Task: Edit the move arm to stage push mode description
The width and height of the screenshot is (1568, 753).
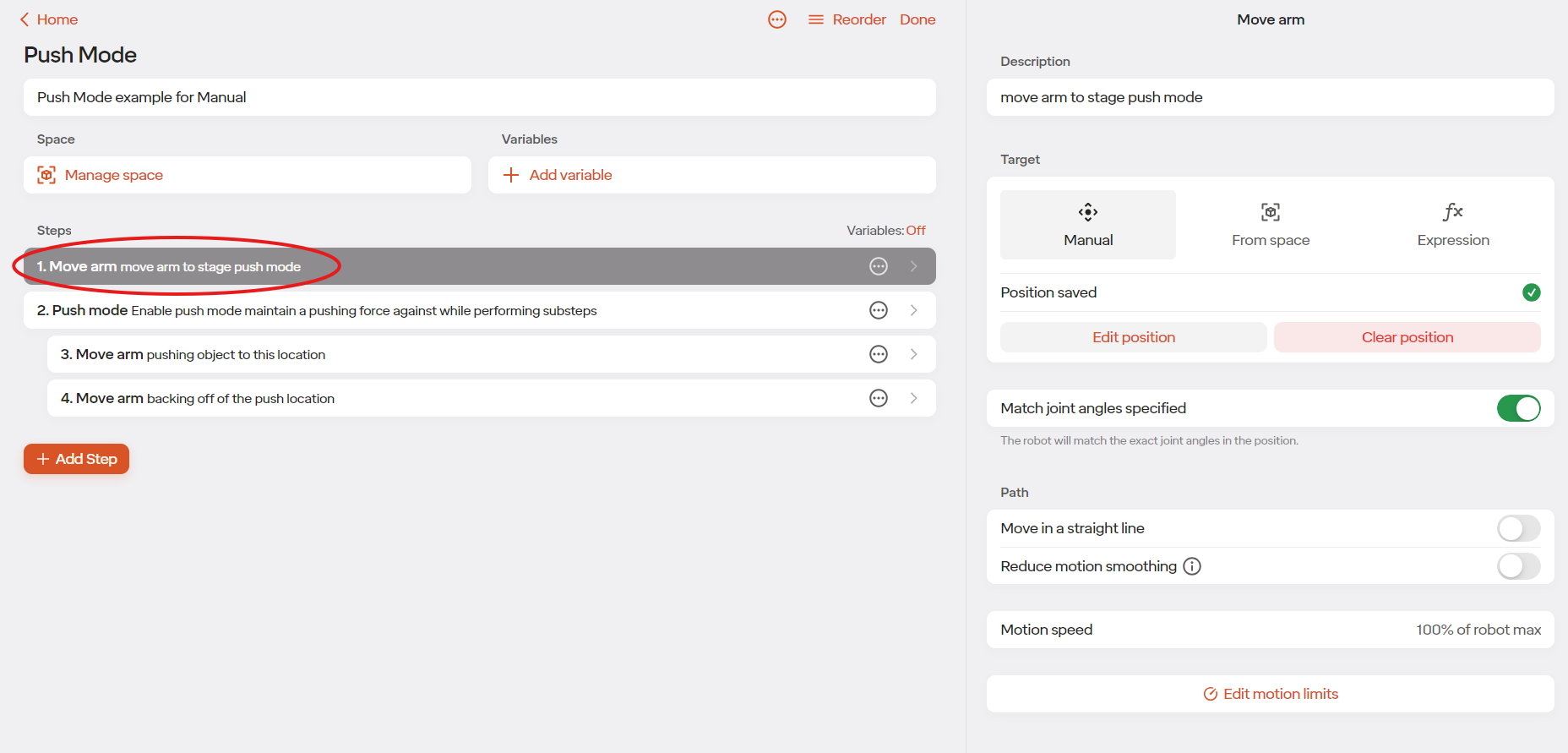Action: click(1271, 97)
